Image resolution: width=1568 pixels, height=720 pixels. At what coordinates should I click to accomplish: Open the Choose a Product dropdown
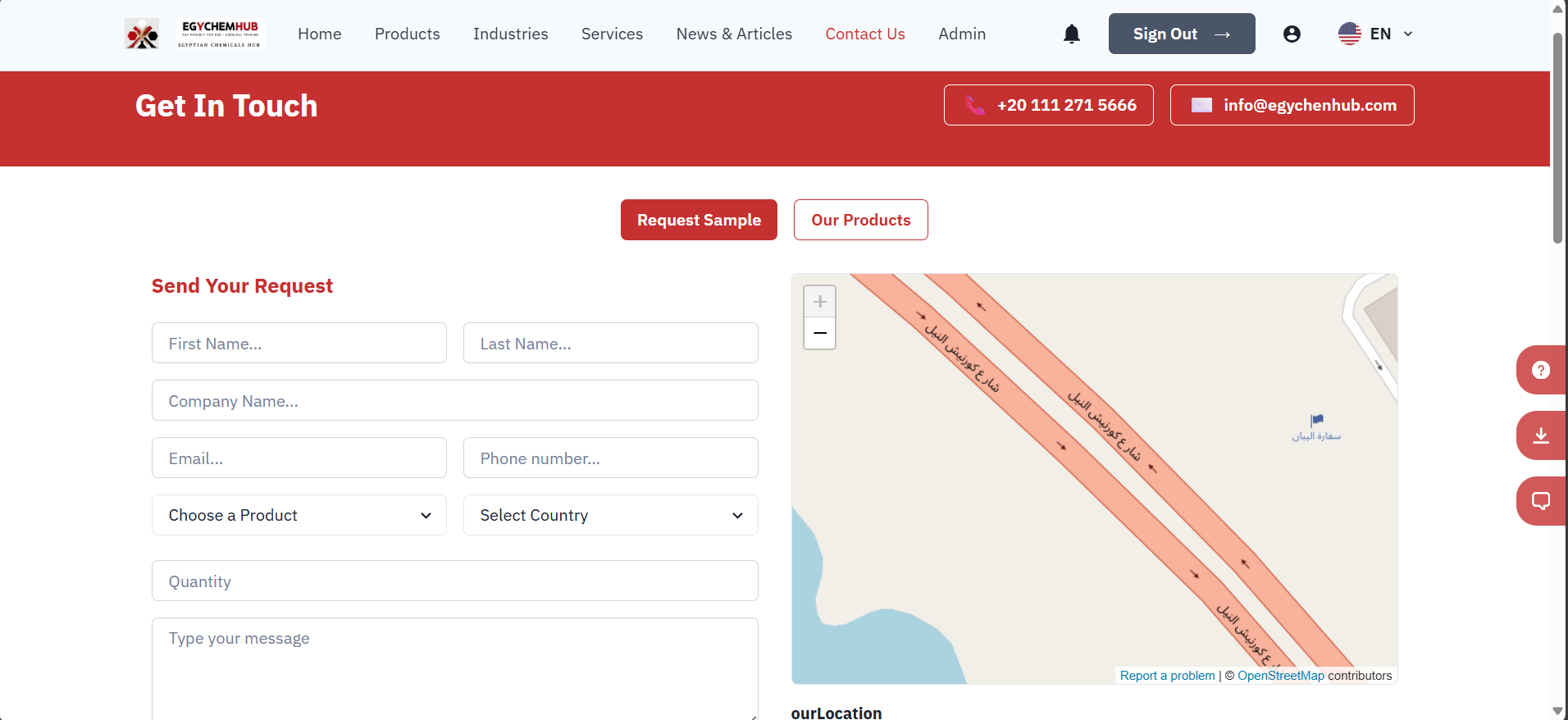[x=299, y=515]
